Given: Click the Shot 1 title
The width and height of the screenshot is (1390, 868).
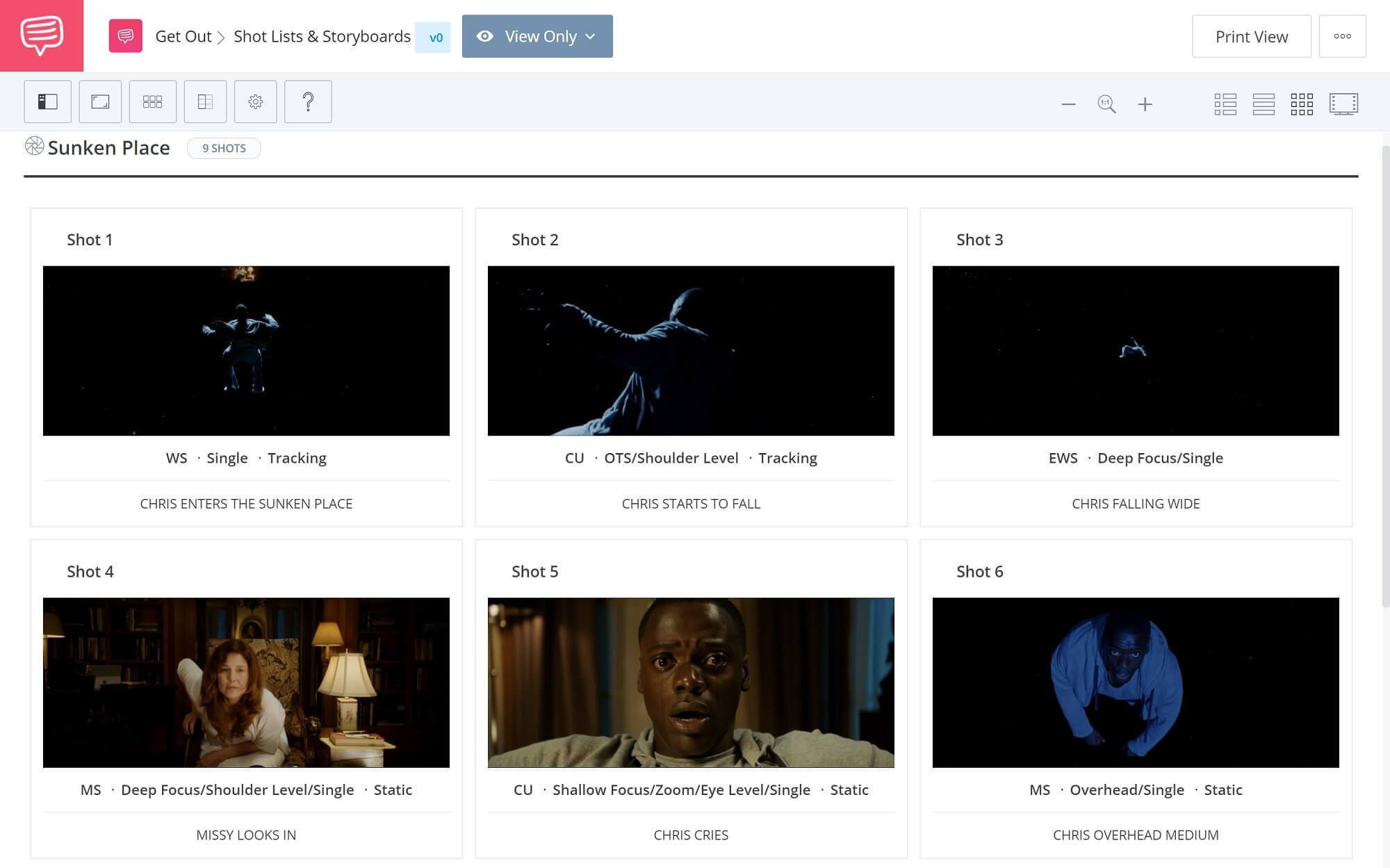Looking at the screenshot, I should click(x=90, y=240).
